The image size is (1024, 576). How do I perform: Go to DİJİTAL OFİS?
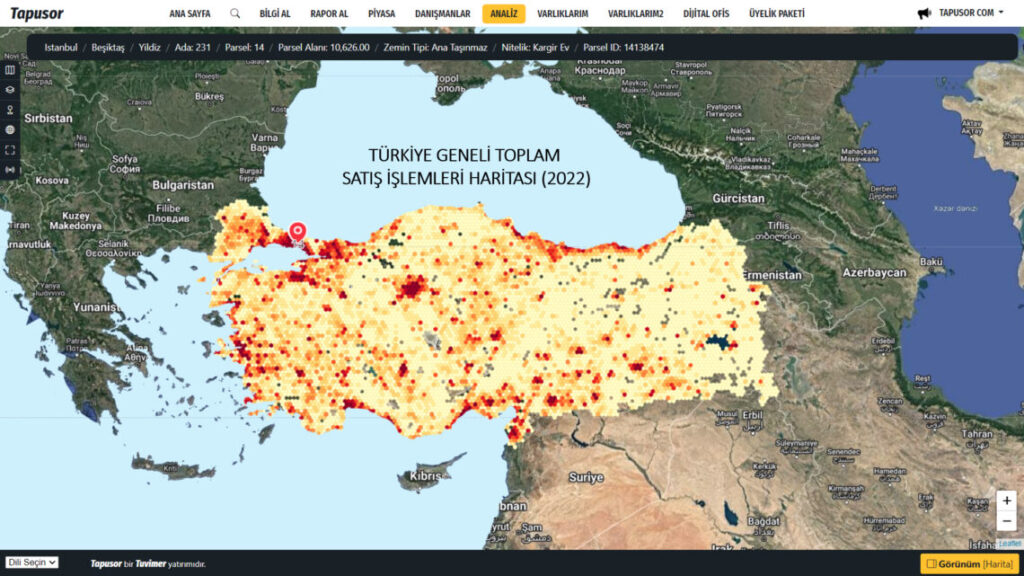[706, 14]
